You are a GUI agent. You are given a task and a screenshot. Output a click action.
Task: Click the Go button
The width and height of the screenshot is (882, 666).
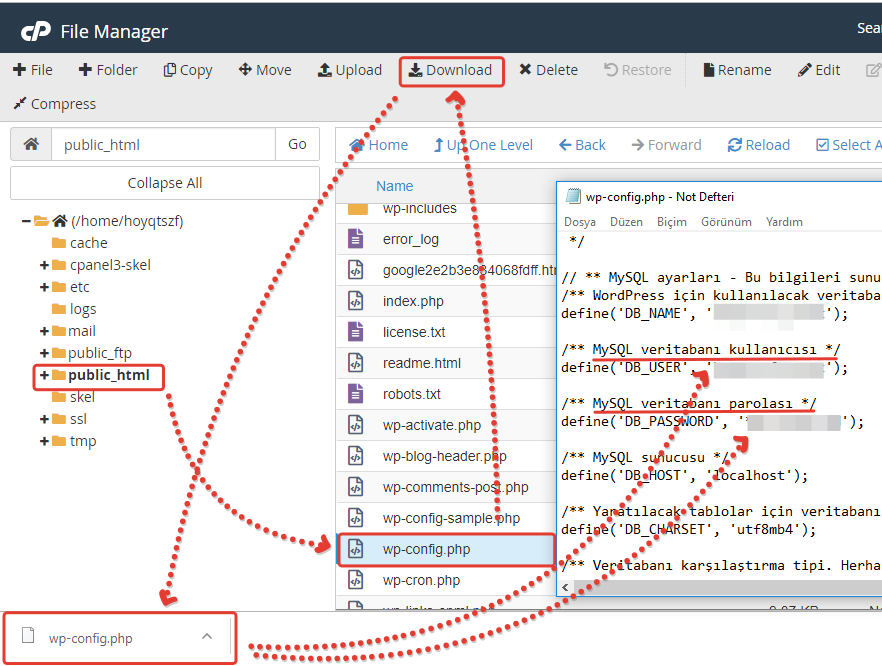tap(297, 144)
